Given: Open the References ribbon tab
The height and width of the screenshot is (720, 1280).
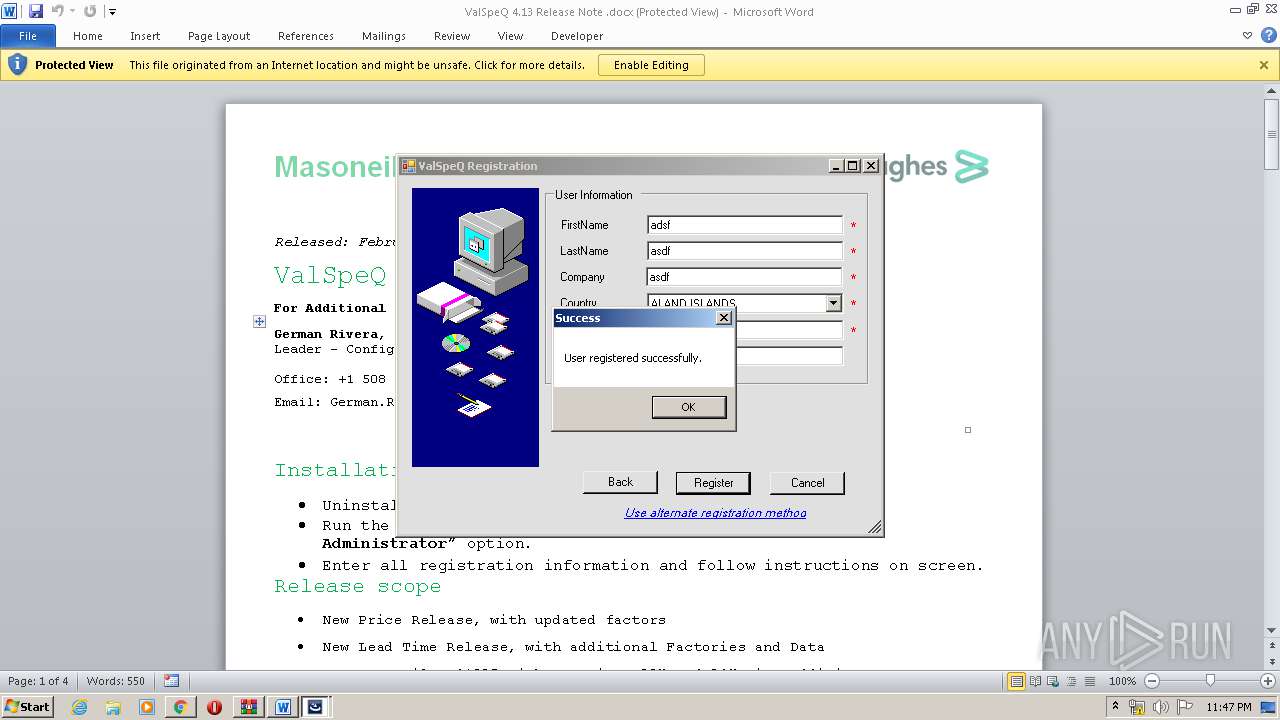Looking at the screenshot, I should 306,36.
